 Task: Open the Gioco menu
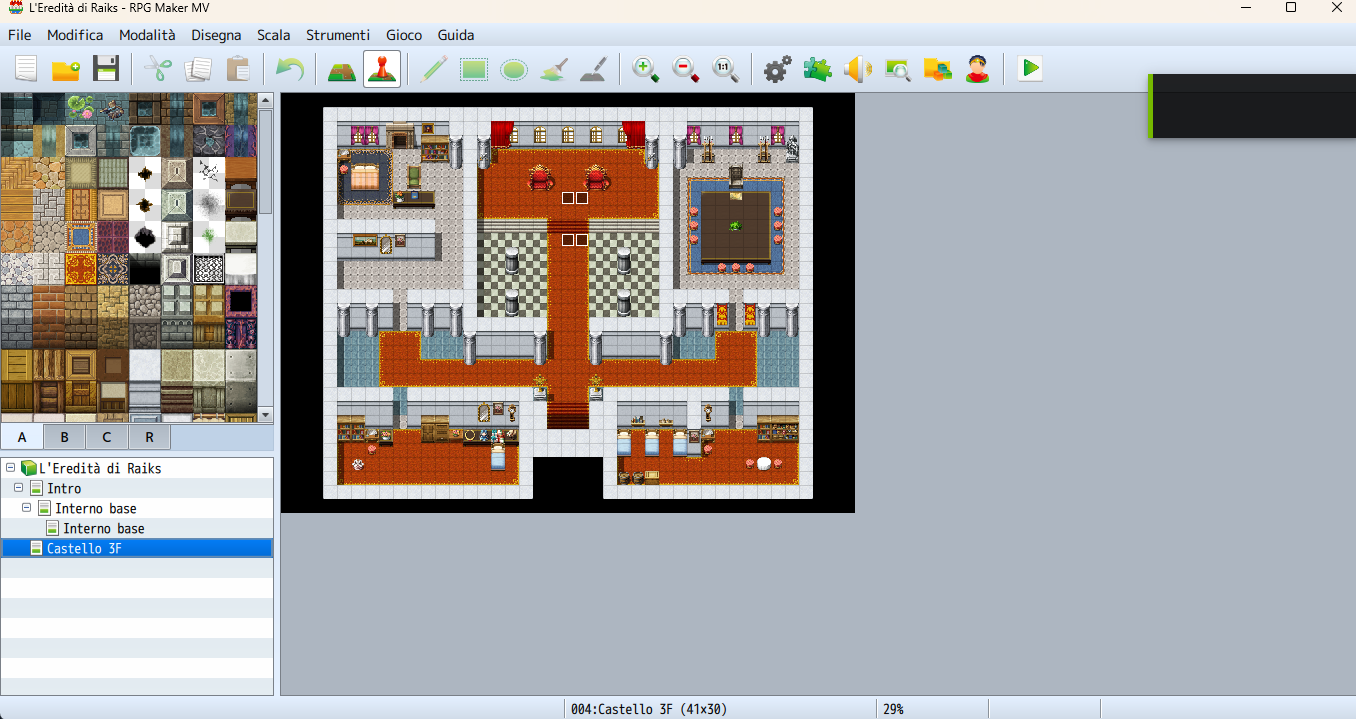click(404, 34)
